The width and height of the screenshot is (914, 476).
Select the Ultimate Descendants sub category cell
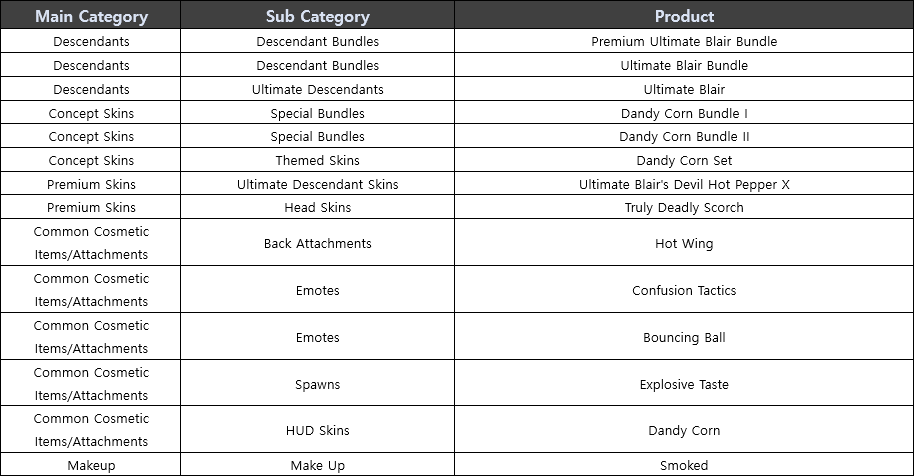(318, 89)
